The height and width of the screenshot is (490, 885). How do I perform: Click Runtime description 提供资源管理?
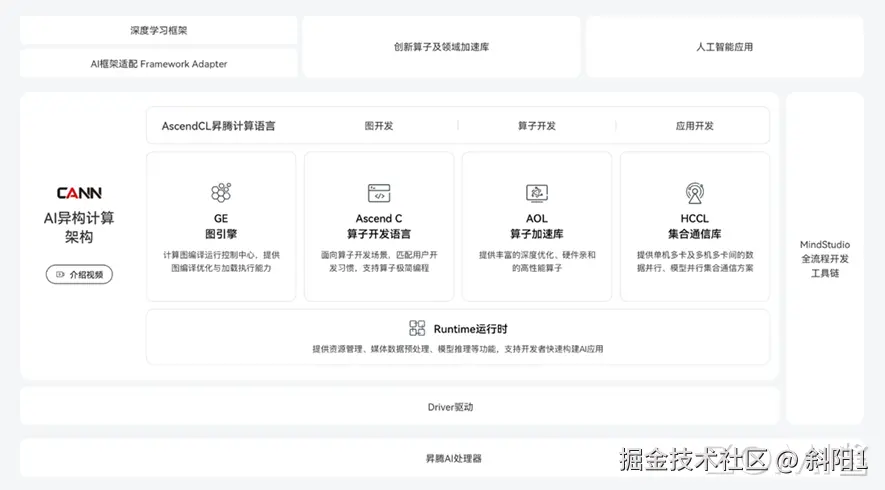tap(458, 349)
